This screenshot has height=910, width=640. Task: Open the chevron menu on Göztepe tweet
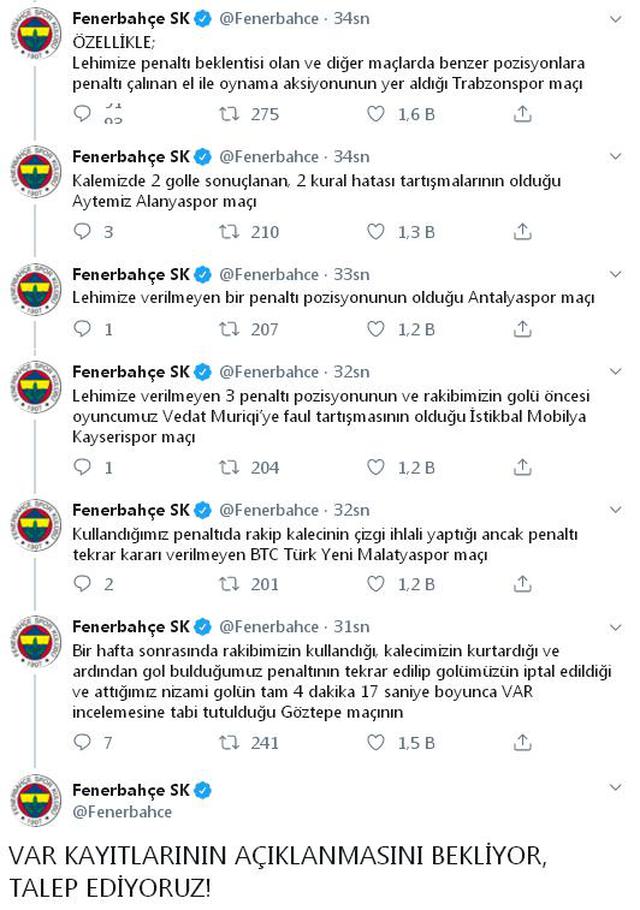616,627
